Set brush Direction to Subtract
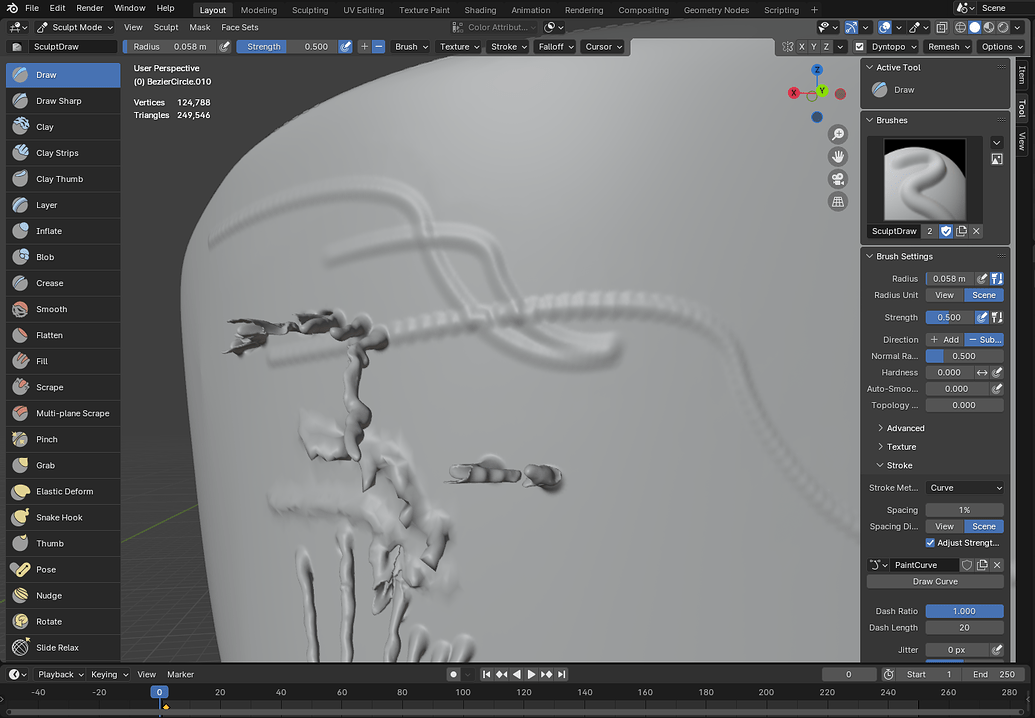 (984, 339)
